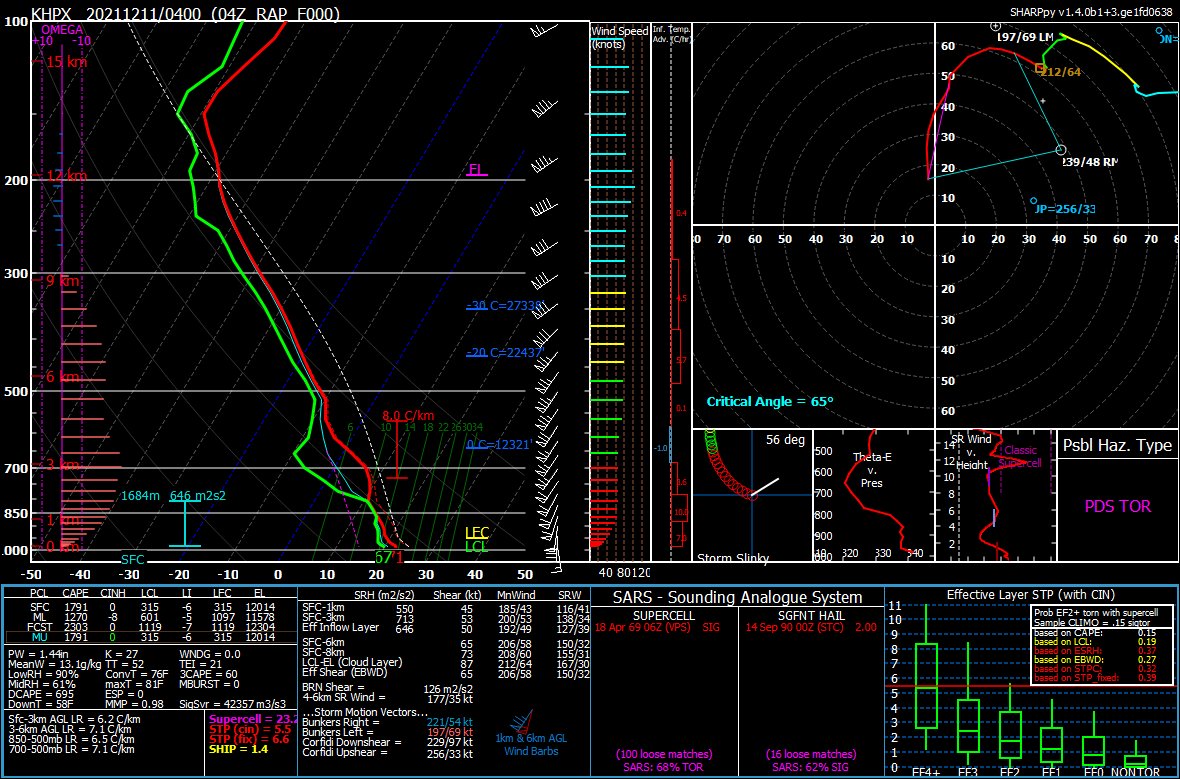The width and height of the screenshot is (1180, 779).
Task: Click the SARS: 62% SIG result
Action: coord(811,767)
